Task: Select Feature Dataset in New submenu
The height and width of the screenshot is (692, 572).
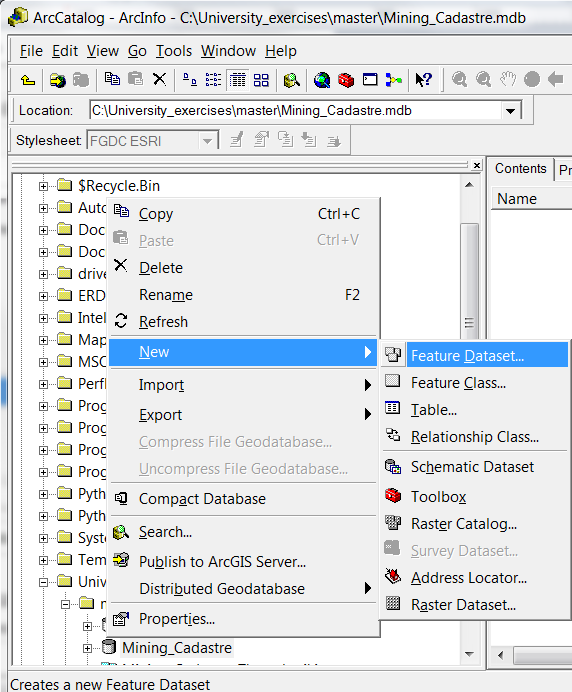Action: coord(475,356)
